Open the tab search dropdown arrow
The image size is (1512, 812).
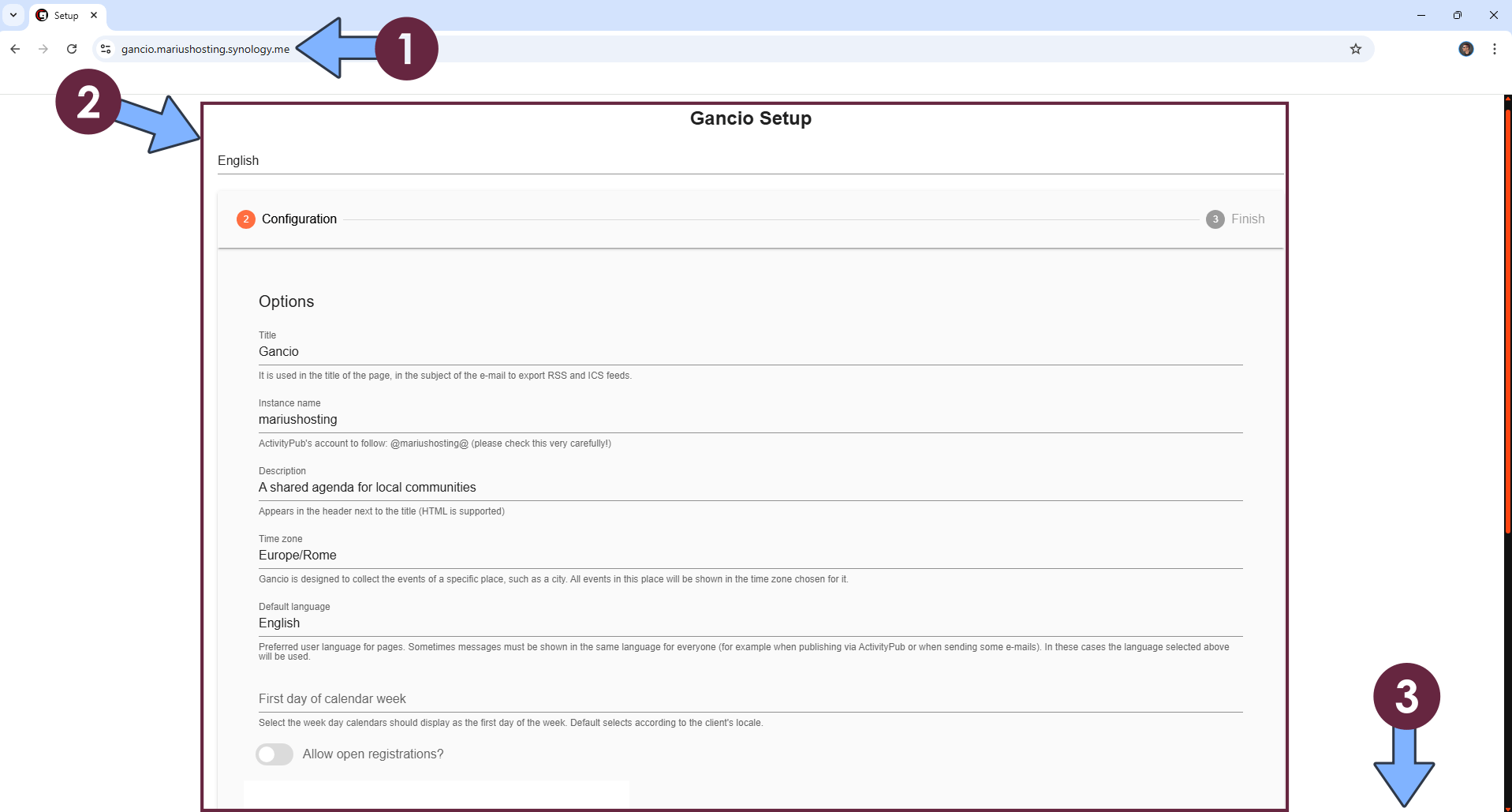13,15
